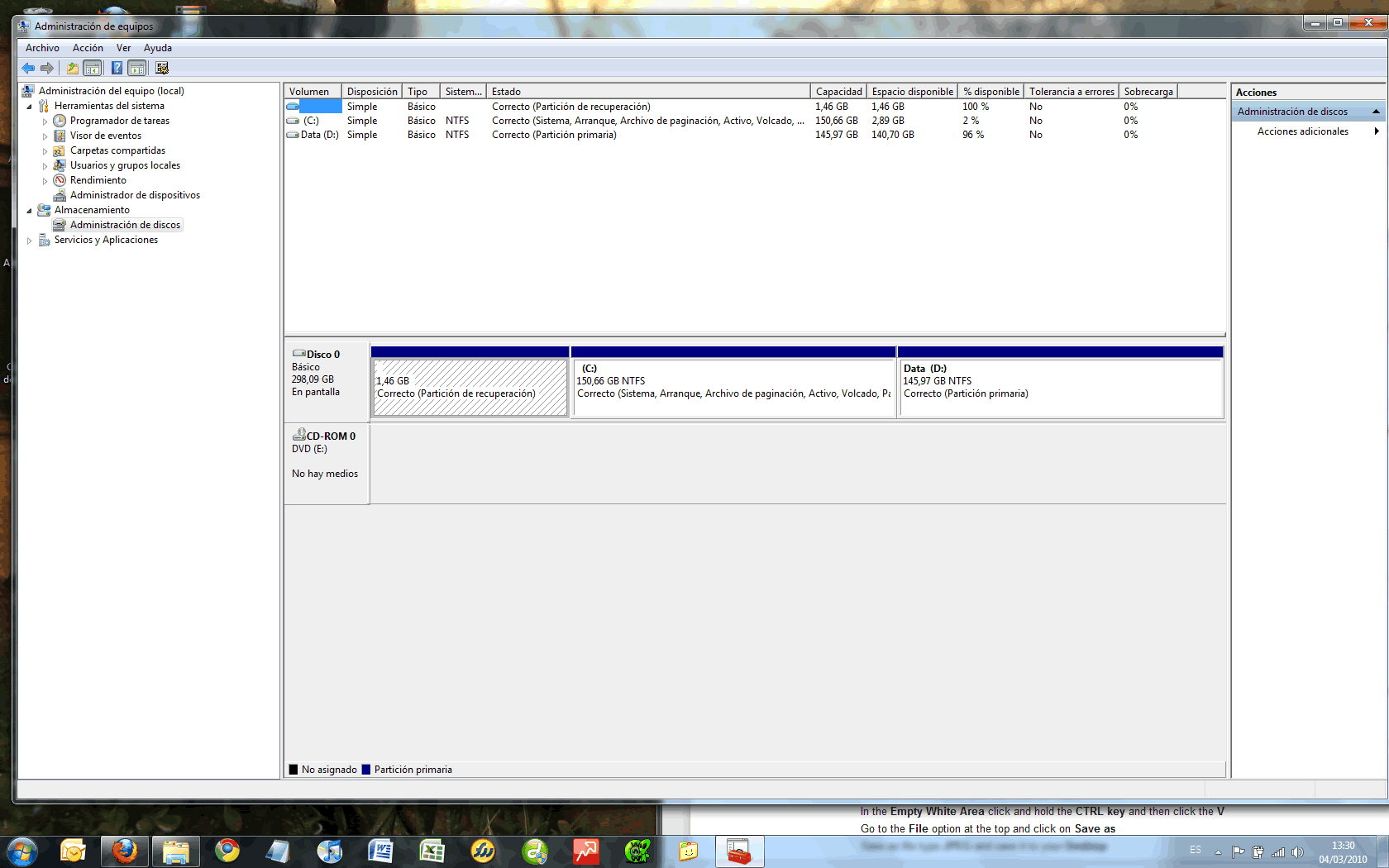Click the Programador de tareas clock icon
This screenshot has width=1389, height=868.
point(60,121)
